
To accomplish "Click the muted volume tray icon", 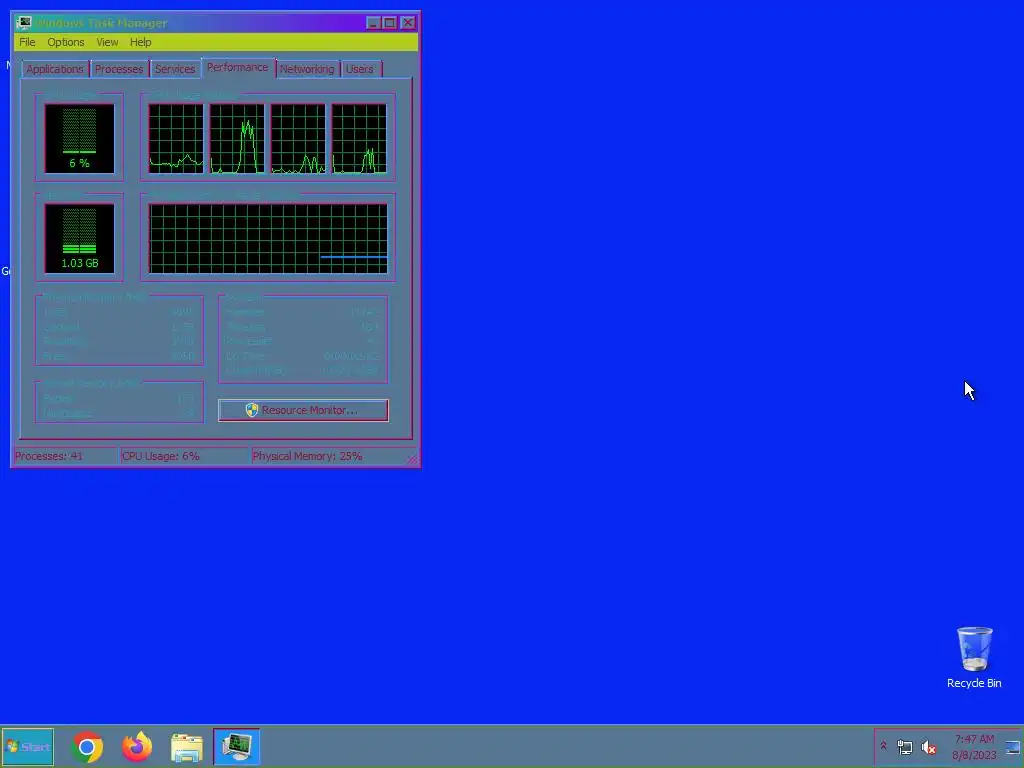I will point(928,747).
